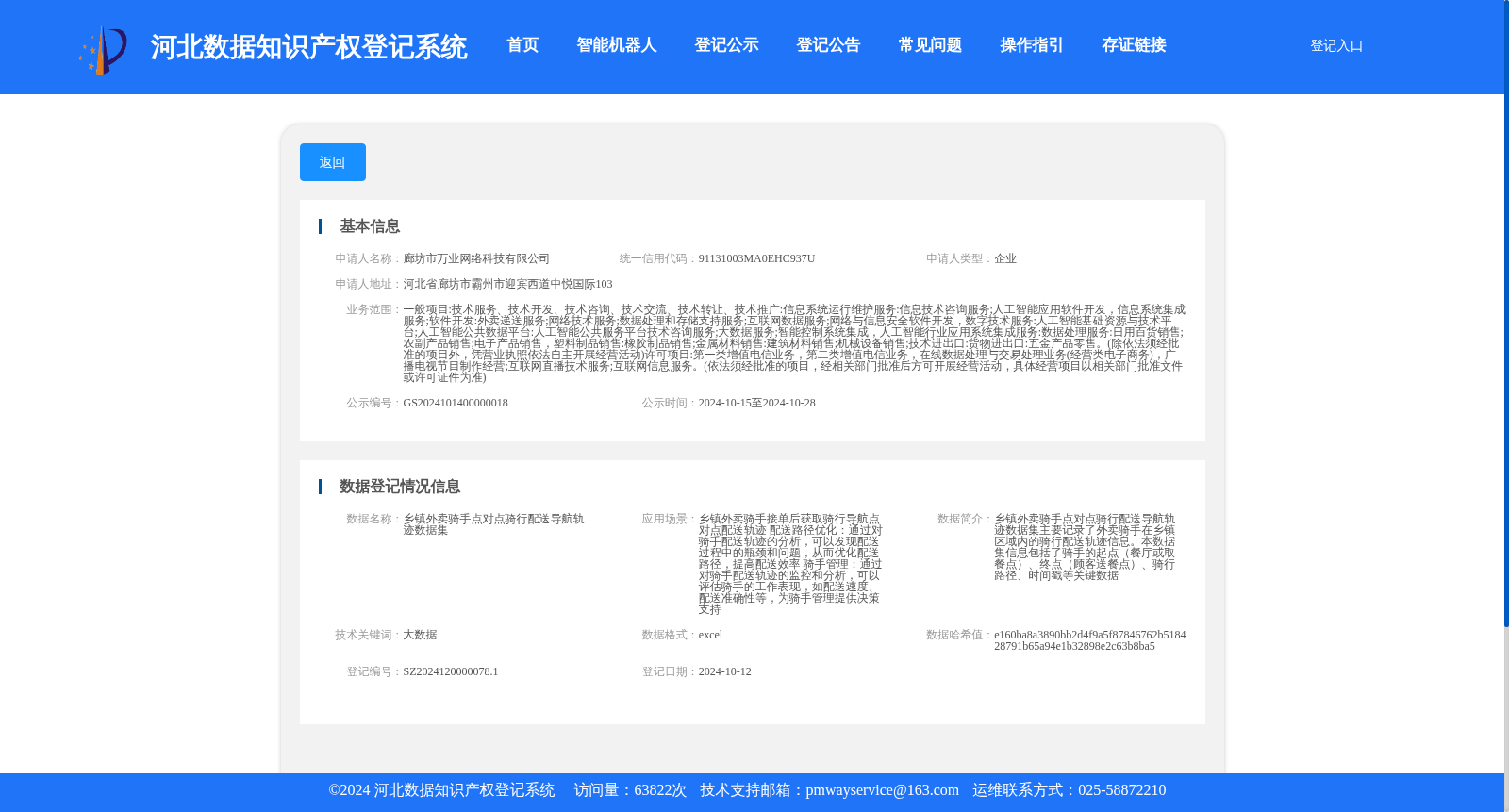The image size is (1509, 812).
Task: Select registration number SZ2024120000078.1
Action: tap(451, 671)
